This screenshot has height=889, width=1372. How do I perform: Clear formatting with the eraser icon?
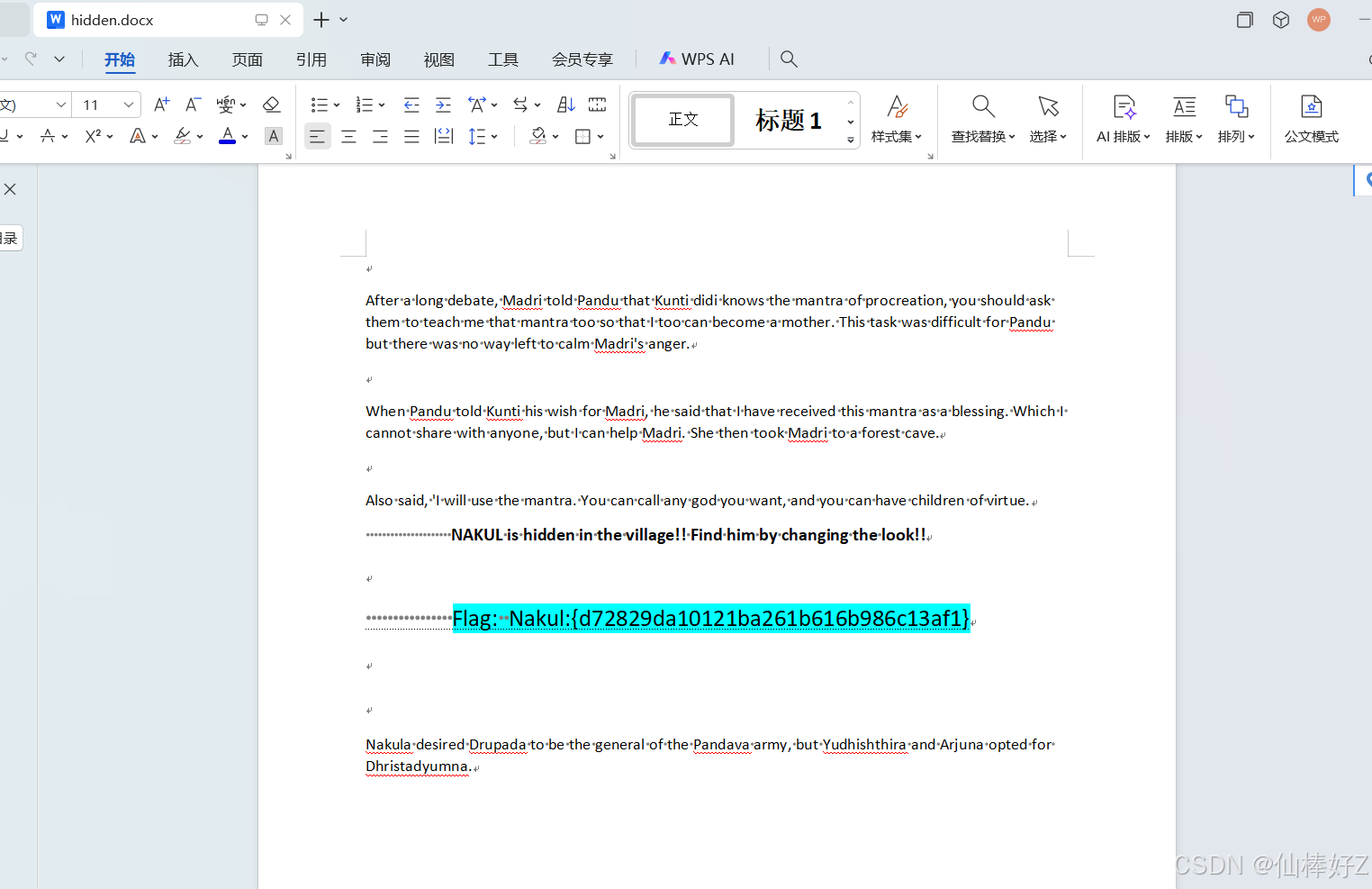[x=271, y=104]
